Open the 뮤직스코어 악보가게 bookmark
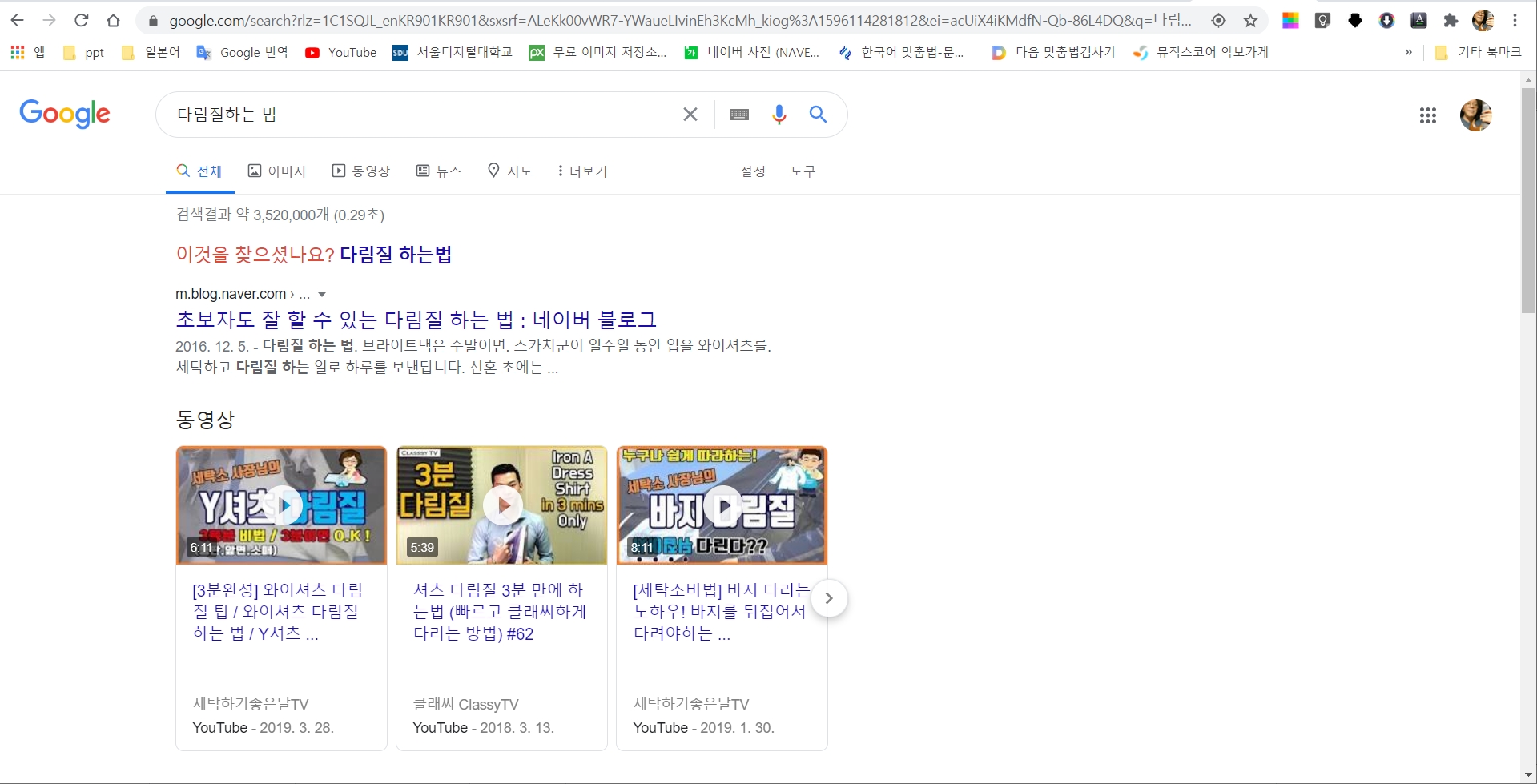Screen dimensions: 1537x784 1201,53
